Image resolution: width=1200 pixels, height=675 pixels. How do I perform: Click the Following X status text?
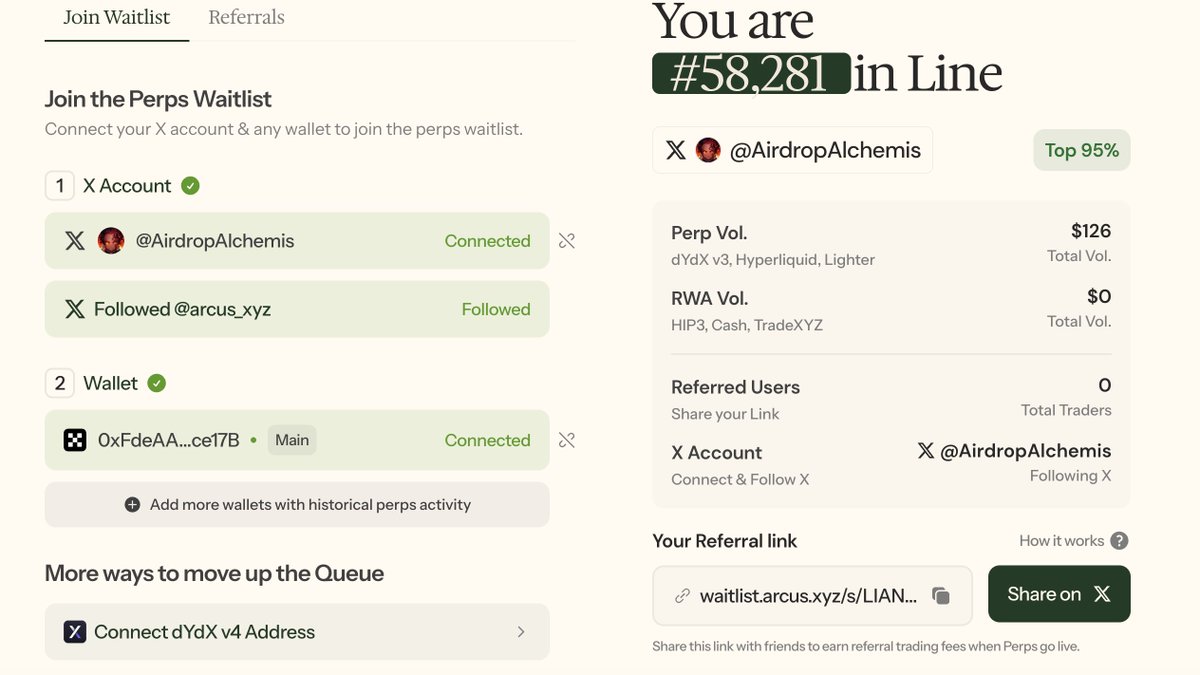click(1071, 476)
